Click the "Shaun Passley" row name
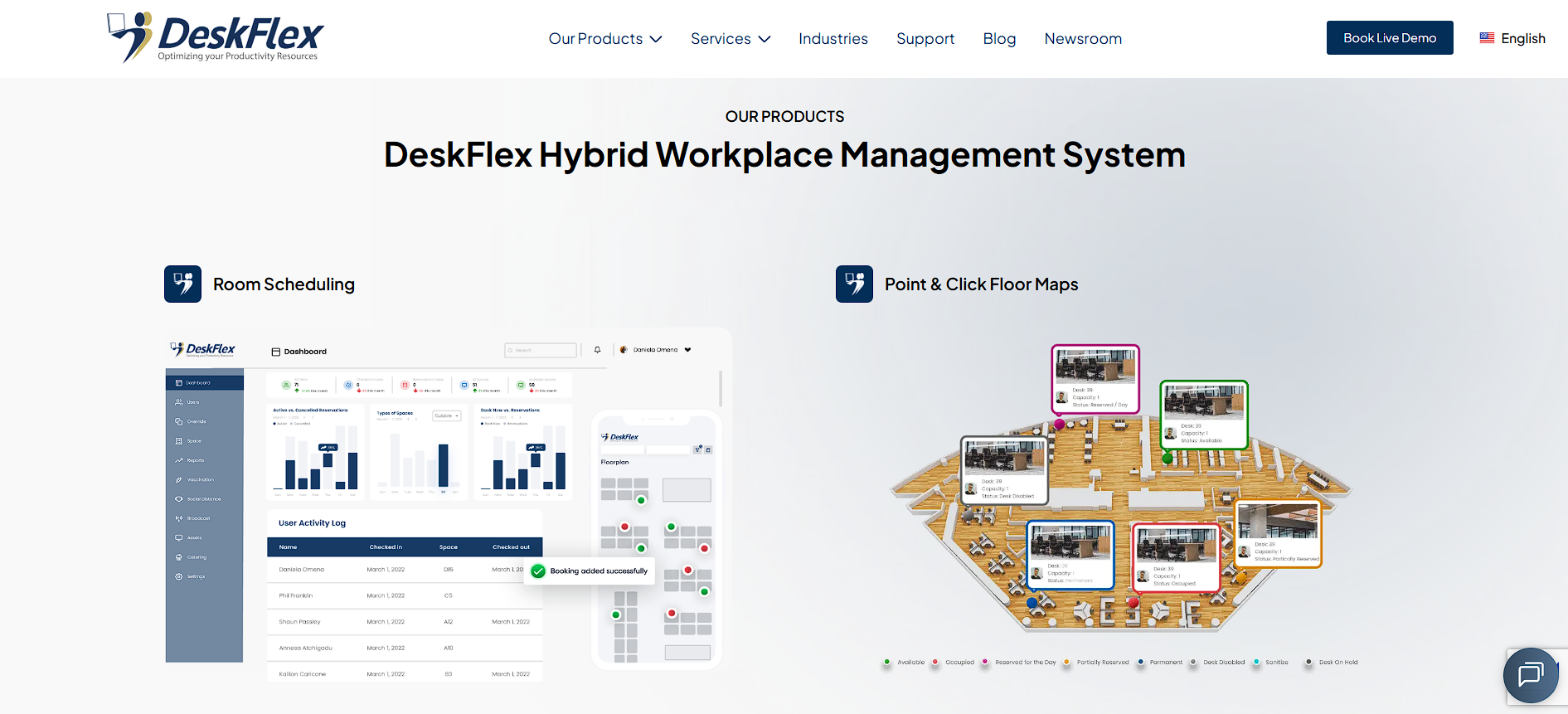This screenshot has width=1568, height=714. (299, 622)
